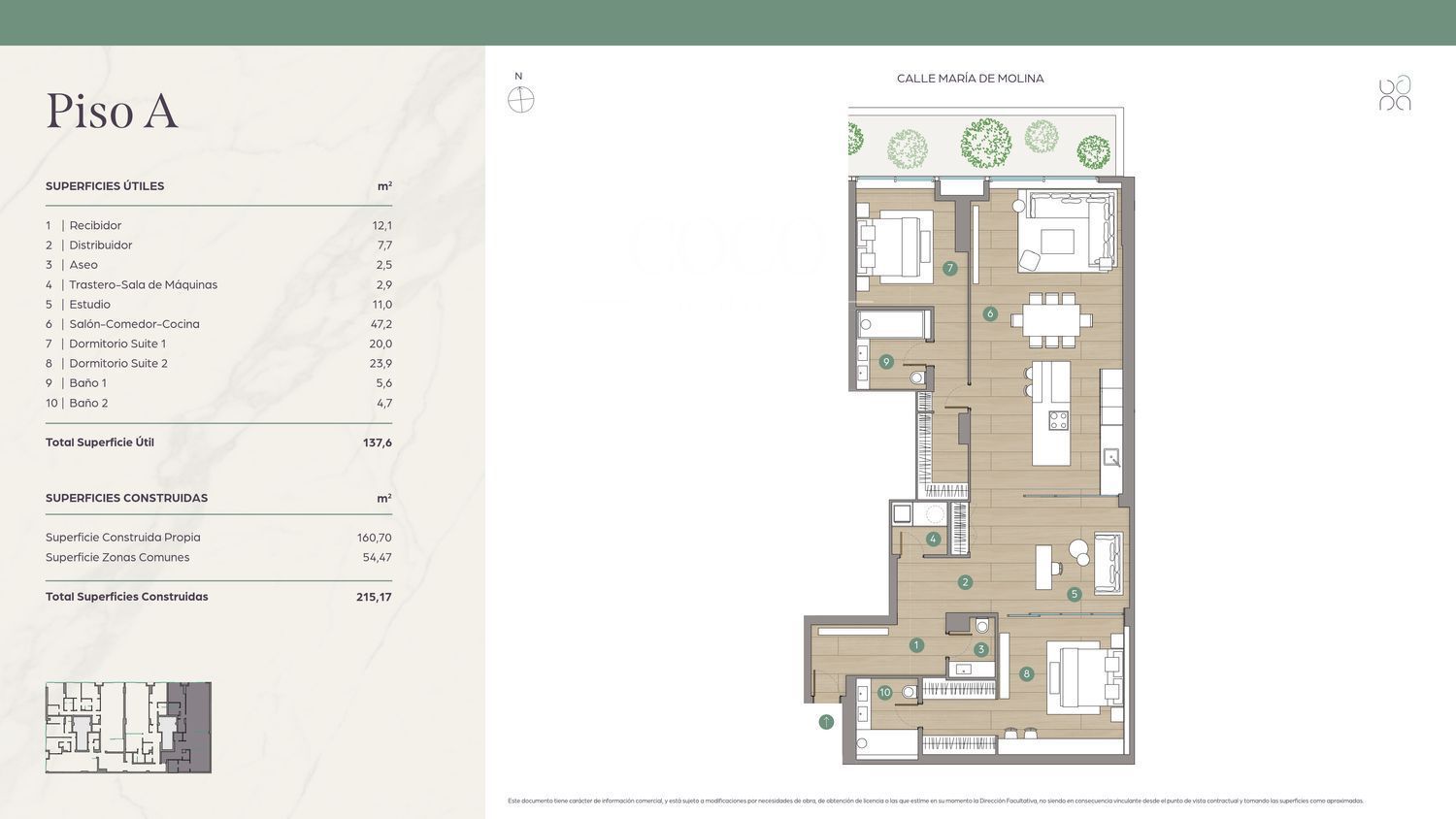
Task: Click room marker 8 in the bedroom
Action: coord(1026,673)
